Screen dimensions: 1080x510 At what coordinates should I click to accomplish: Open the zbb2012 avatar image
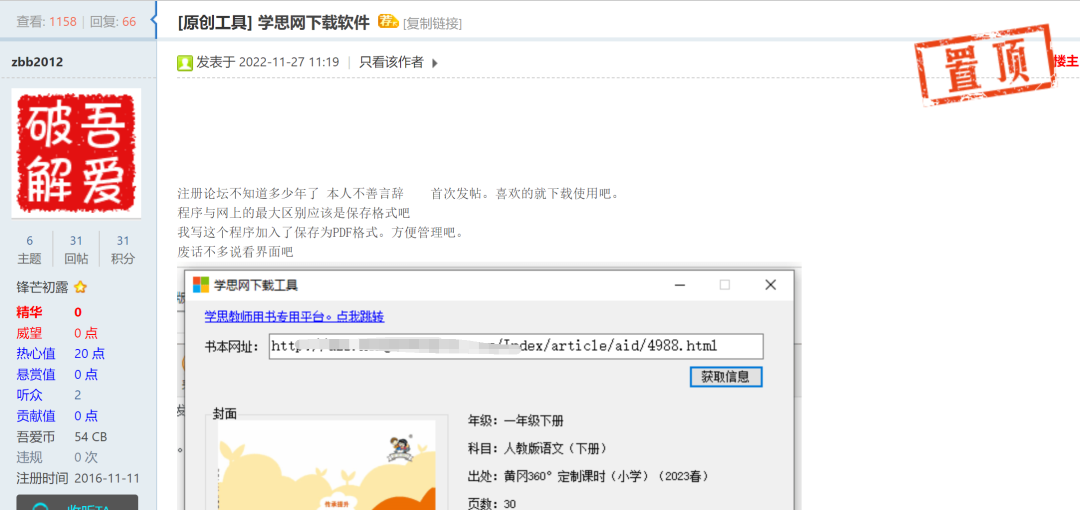(76, 153)
